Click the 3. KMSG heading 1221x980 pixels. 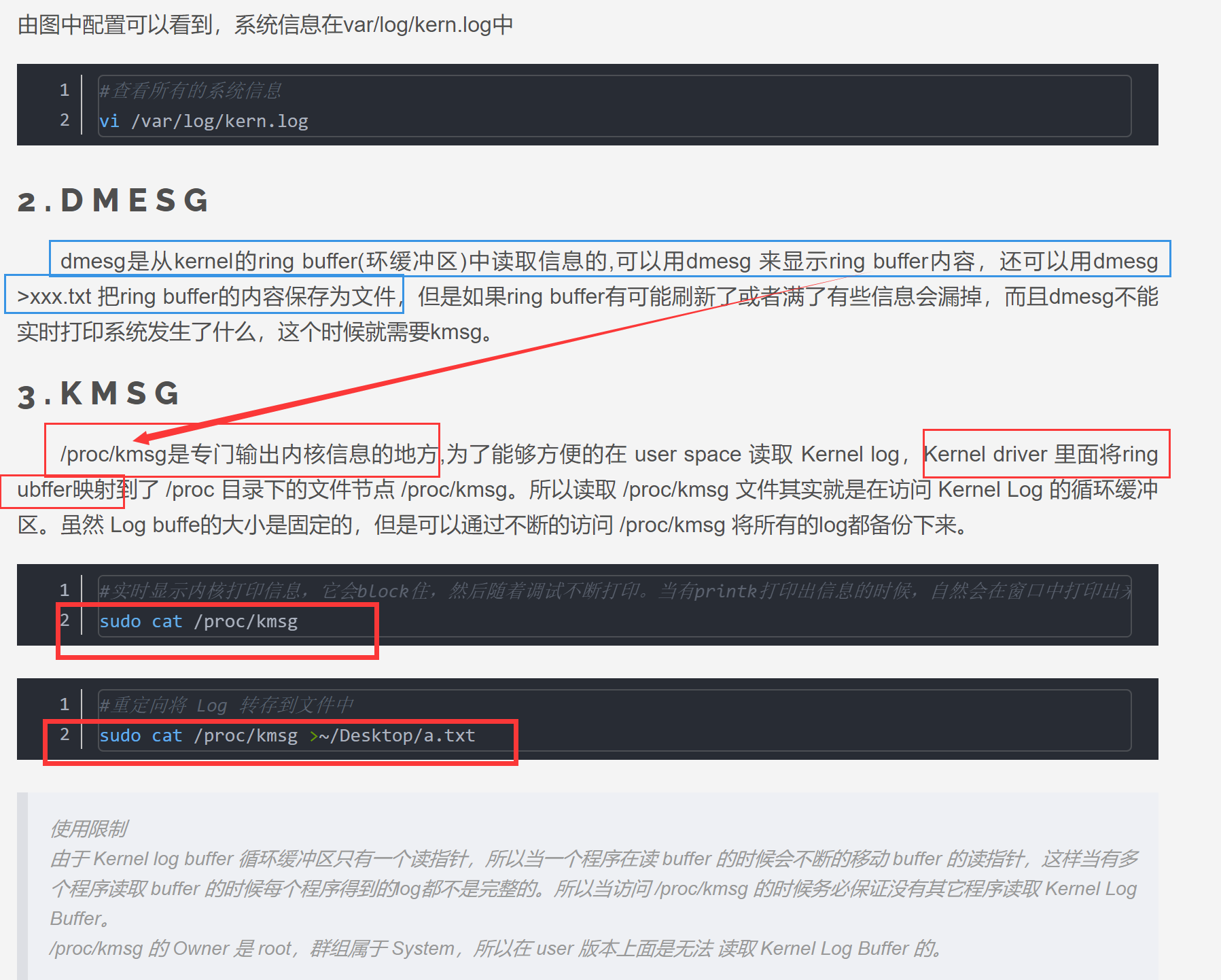(99, 394)
